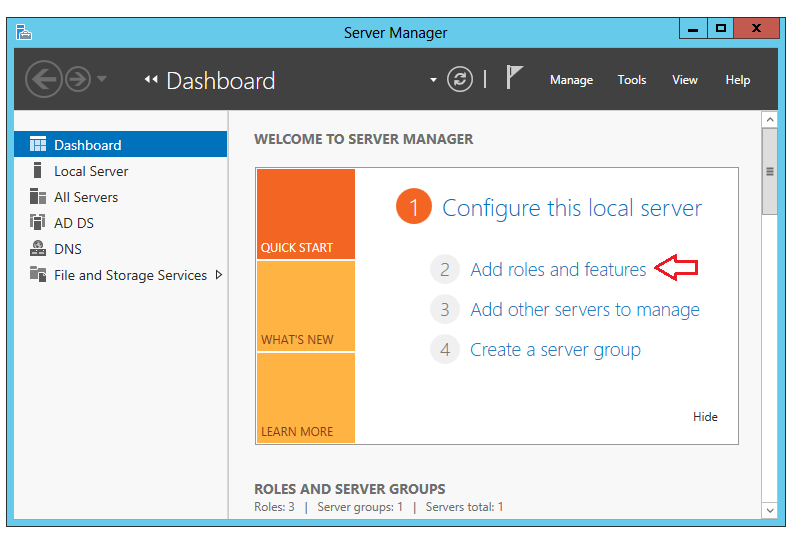Open the DNS role icon
Viewport: 799px width, 545px height.
coord(38,248)
